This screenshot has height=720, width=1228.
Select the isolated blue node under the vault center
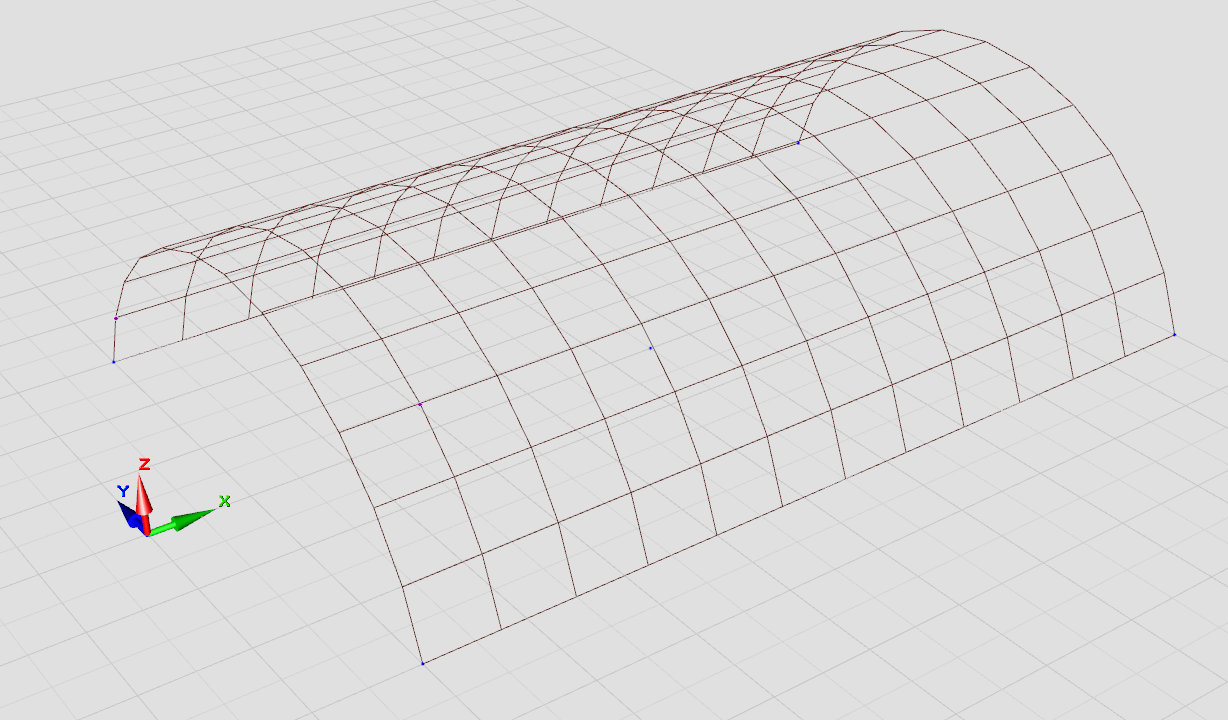coord(651,348)
